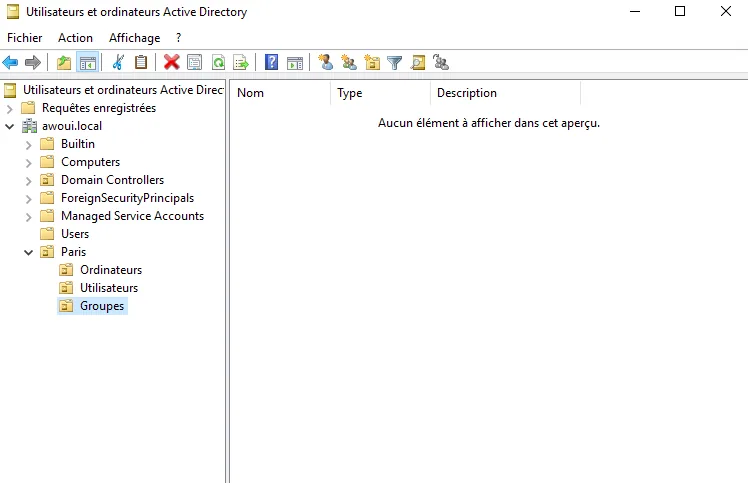
Task: Sort by the Nom column header
Action: click(x=280, y=93)
